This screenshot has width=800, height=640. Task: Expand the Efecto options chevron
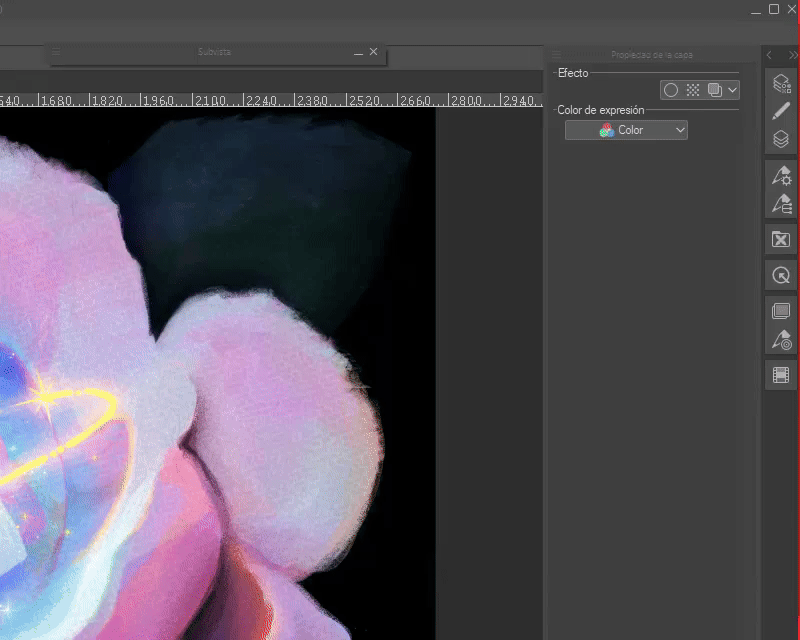(732, 90)
